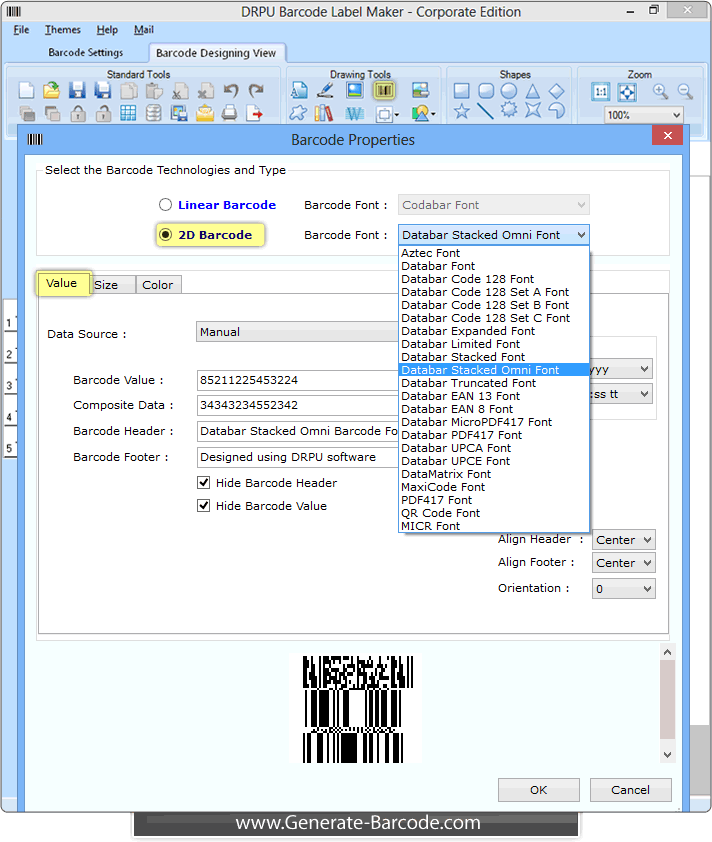The height and width of the screenshot is (842, 712).
Task: Toggle the grid display icon
Action: pyautogui.click(x=128, y=113)
